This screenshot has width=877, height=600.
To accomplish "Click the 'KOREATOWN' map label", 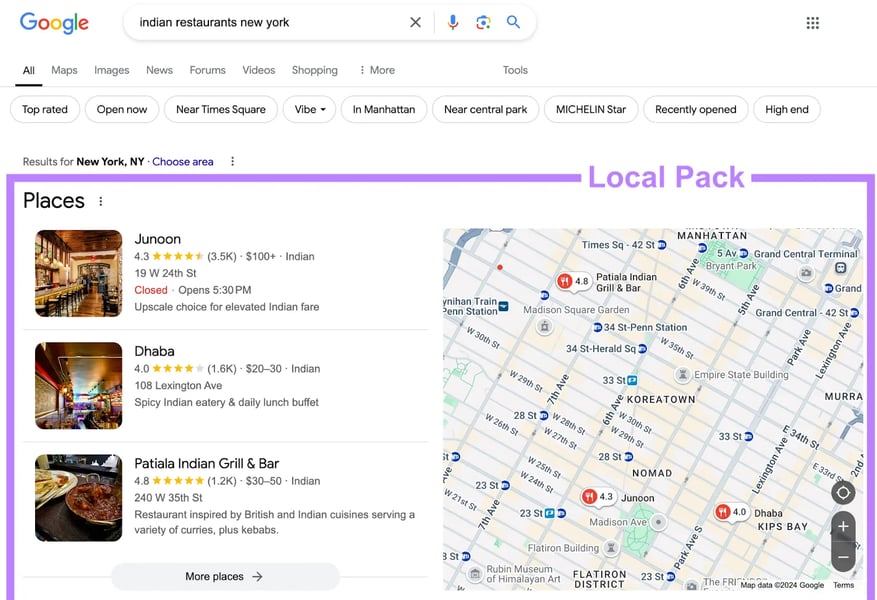I will coord(661,399).
